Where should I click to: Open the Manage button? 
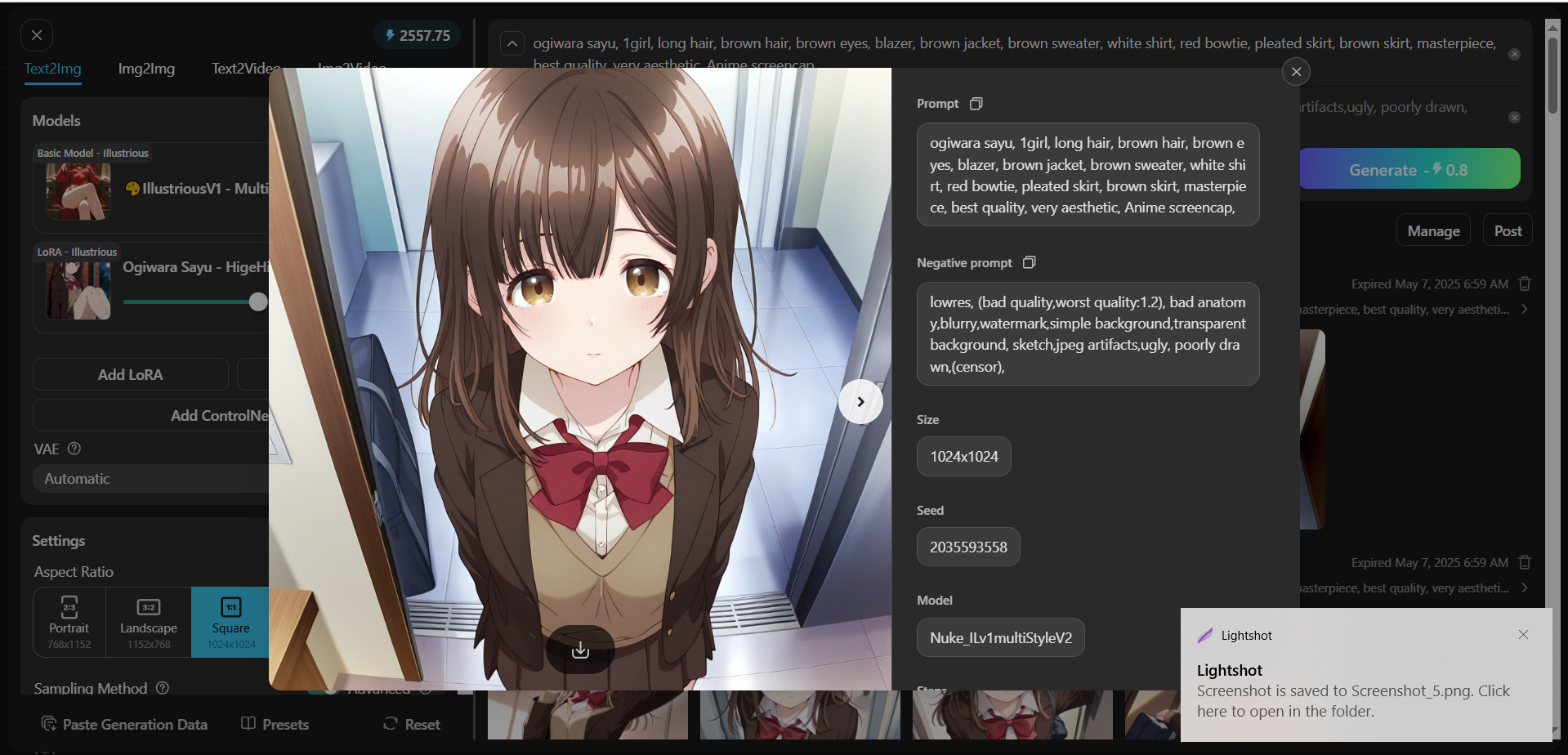point(1433,231)
